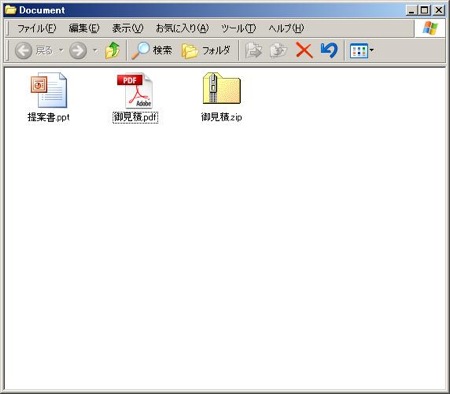Minimize the Document window

coord(412,10)
